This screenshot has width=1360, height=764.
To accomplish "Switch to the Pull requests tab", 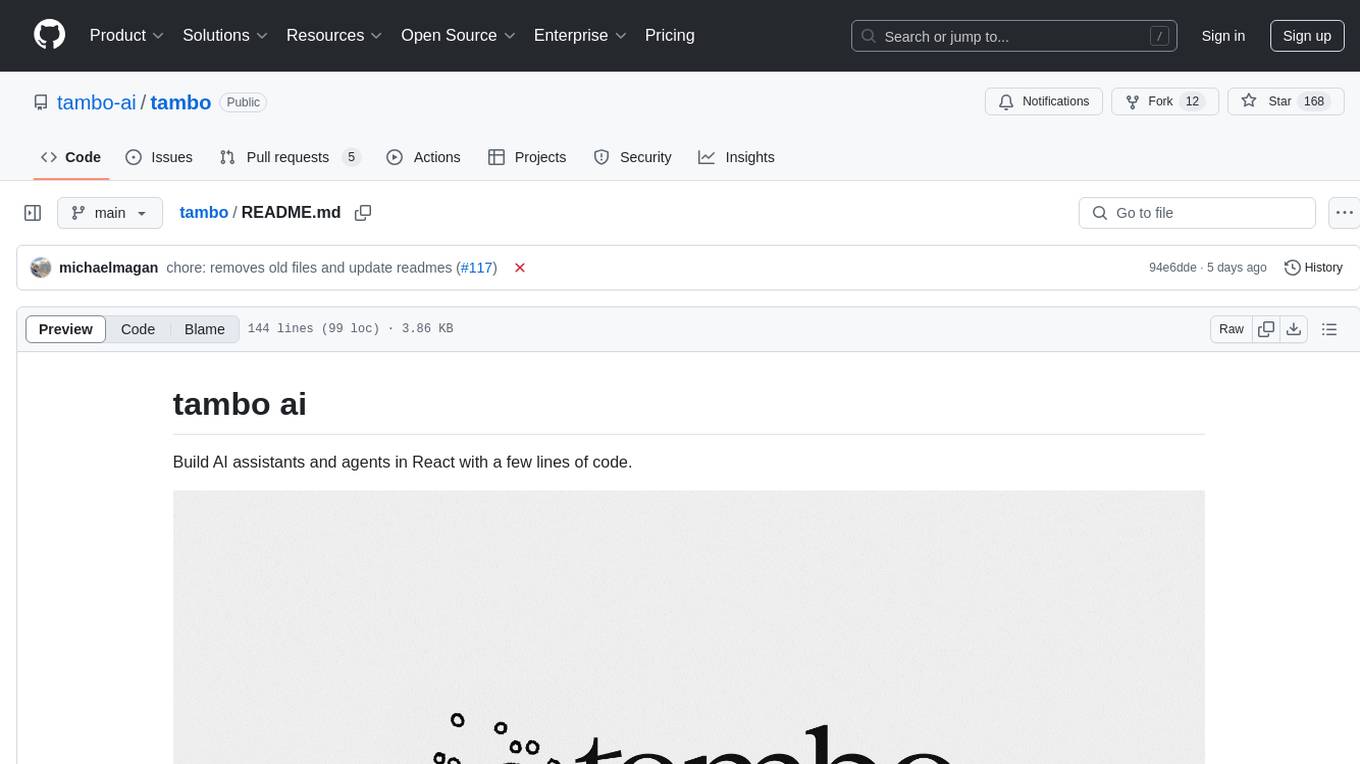I will (x=290, y=157).
